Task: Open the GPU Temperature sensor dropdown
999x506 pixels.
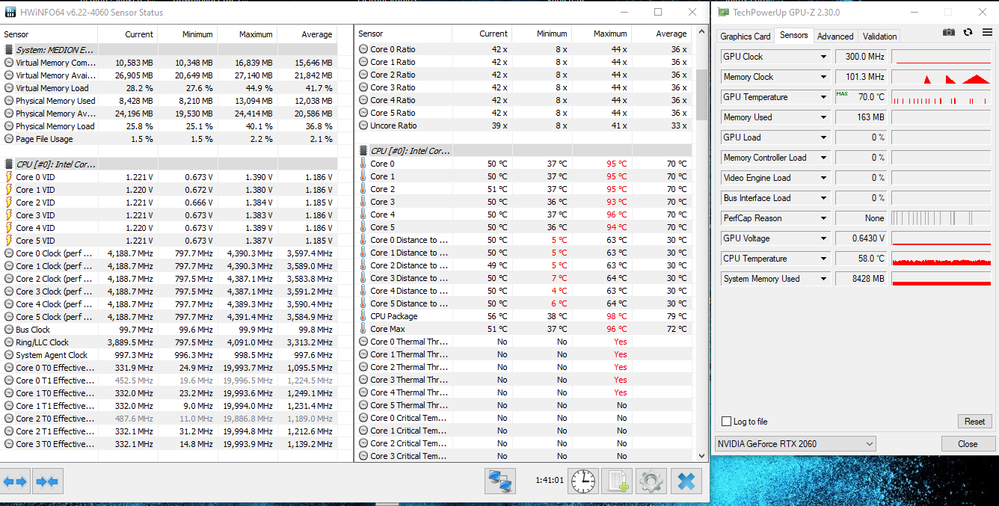Action: [x=824, y=97]
